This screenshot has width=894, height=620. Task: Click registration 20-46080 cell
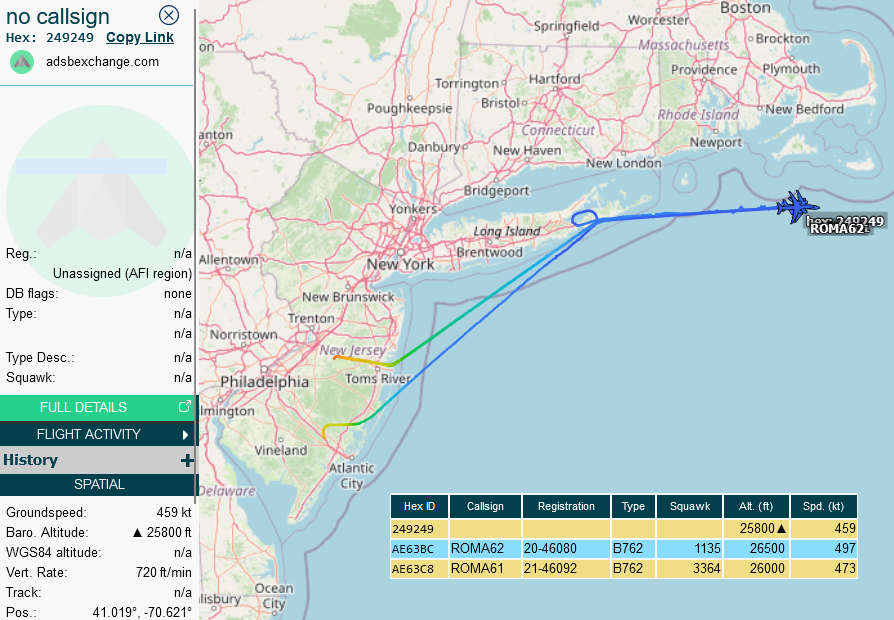[x=566, y=549]
